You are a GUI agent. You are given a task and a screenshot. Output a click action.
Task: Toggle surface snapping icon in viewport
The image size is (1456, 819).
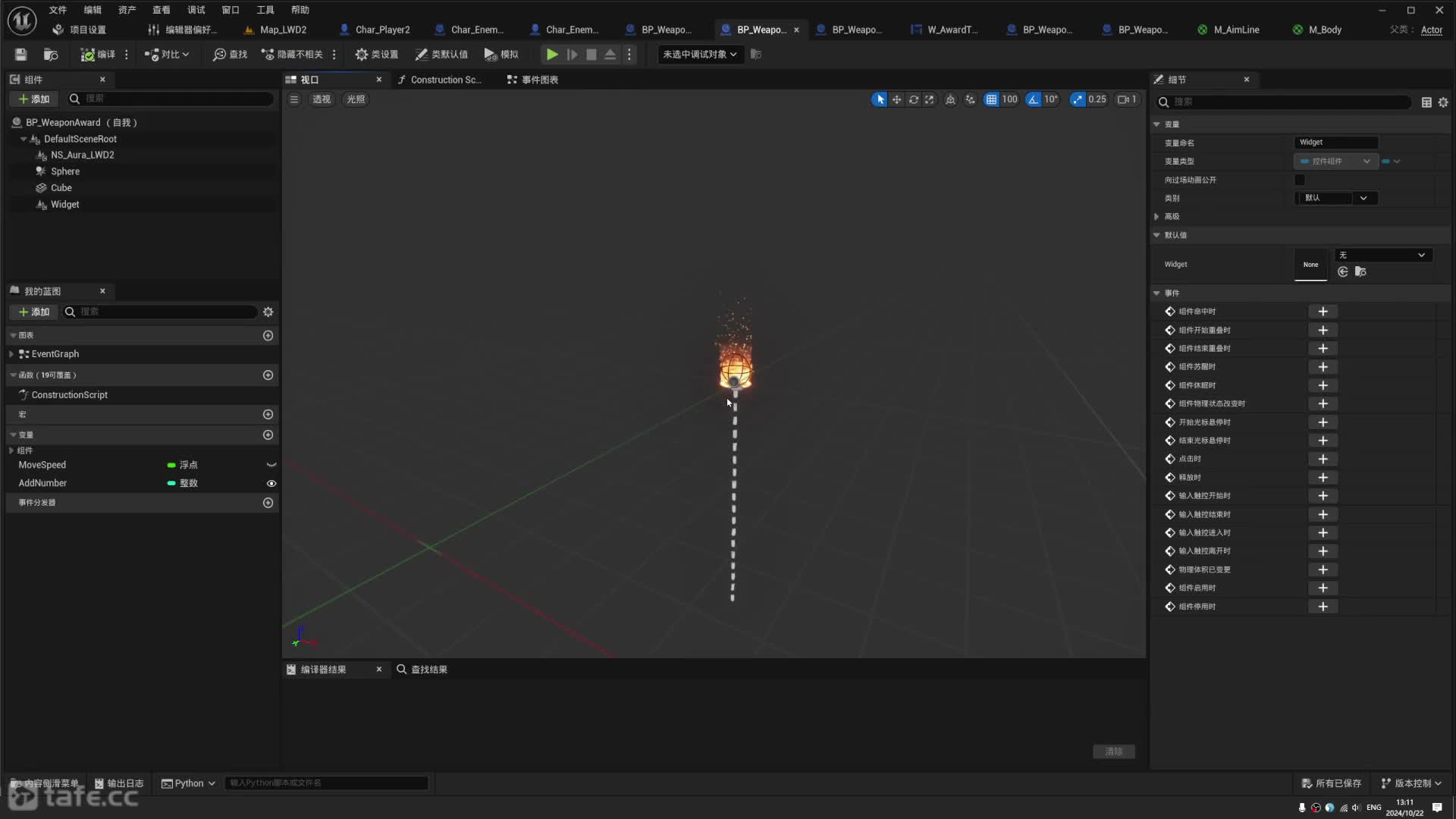coord(970,99)
